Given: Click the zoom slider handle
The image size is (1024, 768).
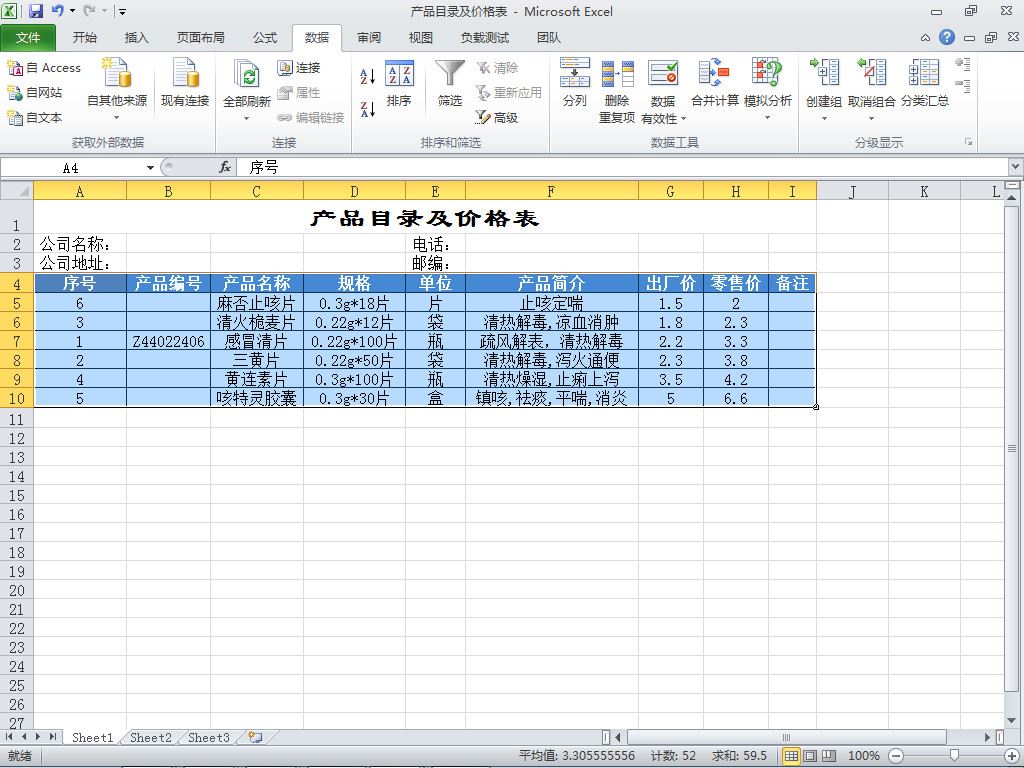Looking at the screenshot, I should 954,756.
